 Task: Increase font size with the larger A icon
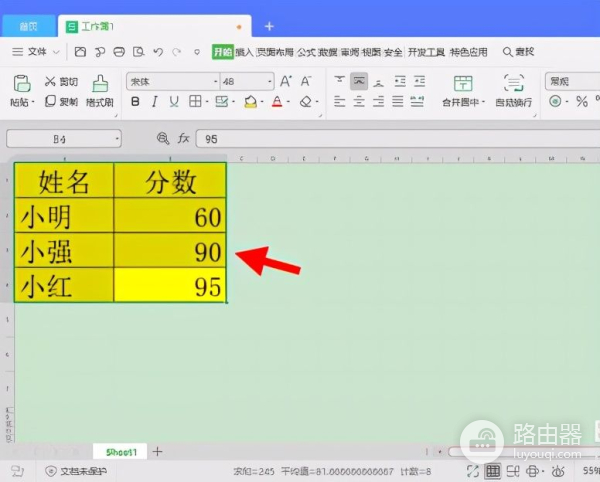(x=285, y=81)
